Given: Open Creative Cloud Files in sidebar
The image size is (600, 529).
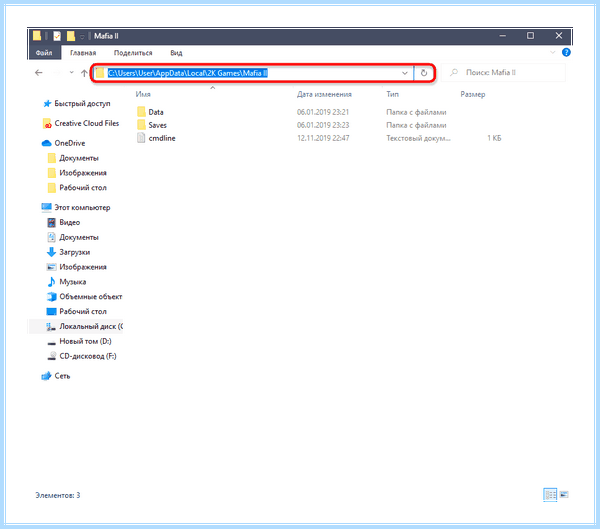Looking at the screenshot, I should click(x=87, y=123).
